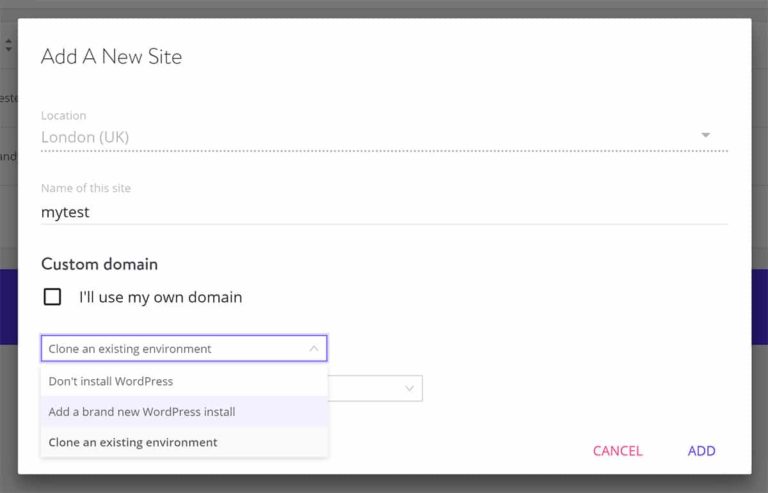Click the "Add A New Site" dialog title

click(111, 57)
